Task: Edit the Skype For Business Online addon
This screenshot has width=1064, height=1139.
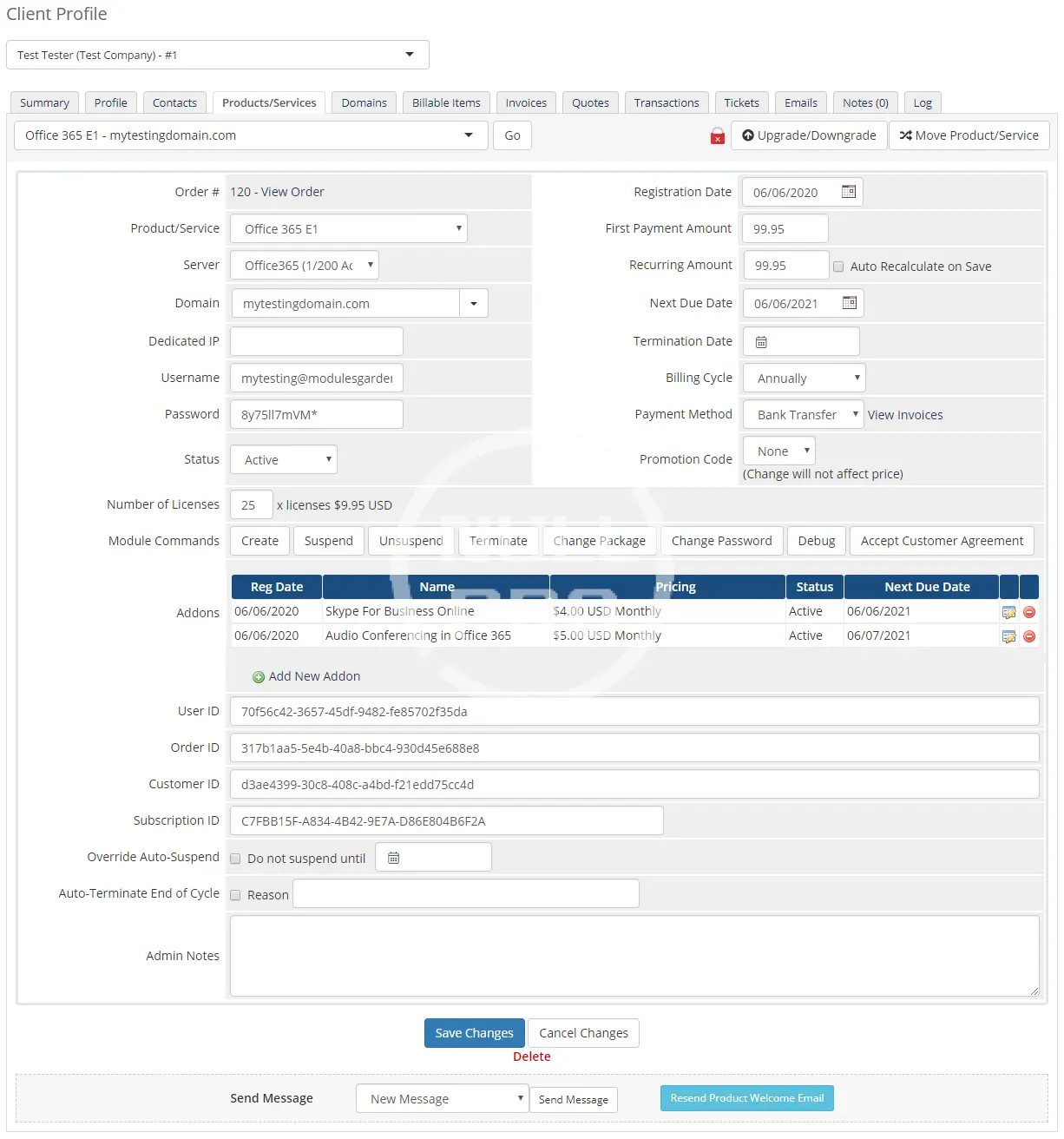Action: pyautogui.click(x=1008, y=612)
